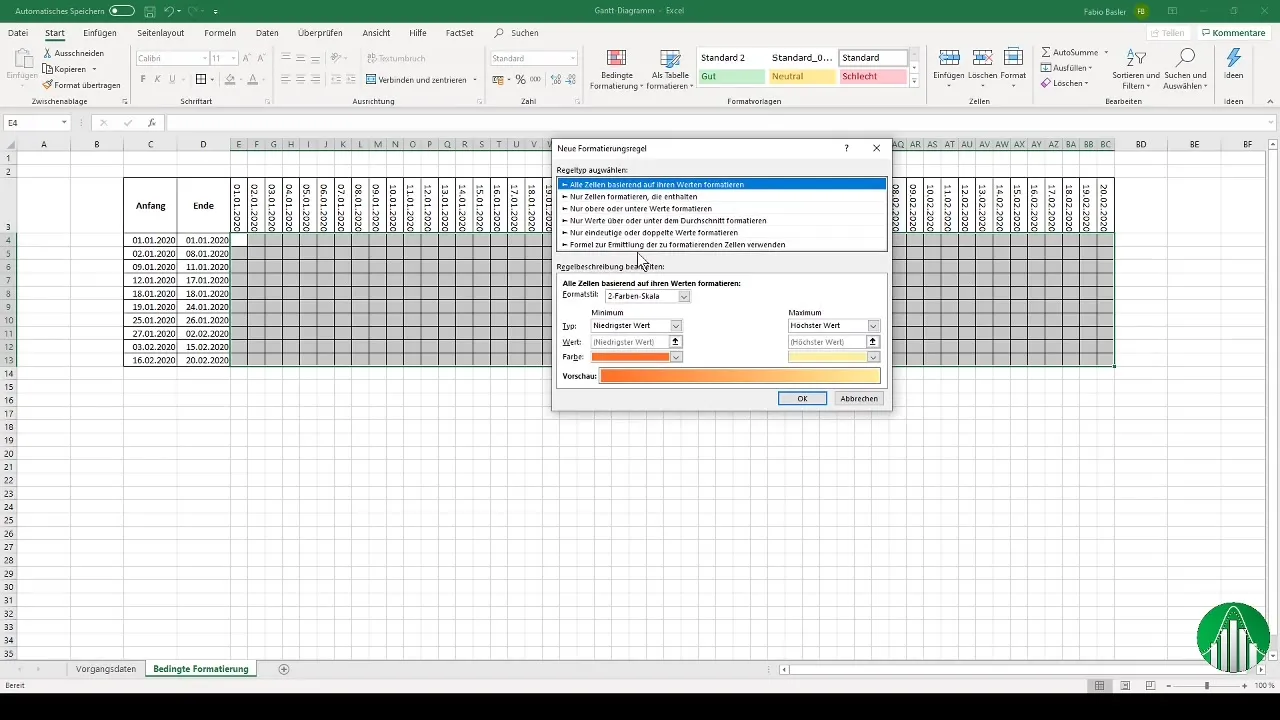Screen dimensions: 1280x720
Task: Expand the Formatvorlagen gallery arrow
Action: click(x=914, y=83)
